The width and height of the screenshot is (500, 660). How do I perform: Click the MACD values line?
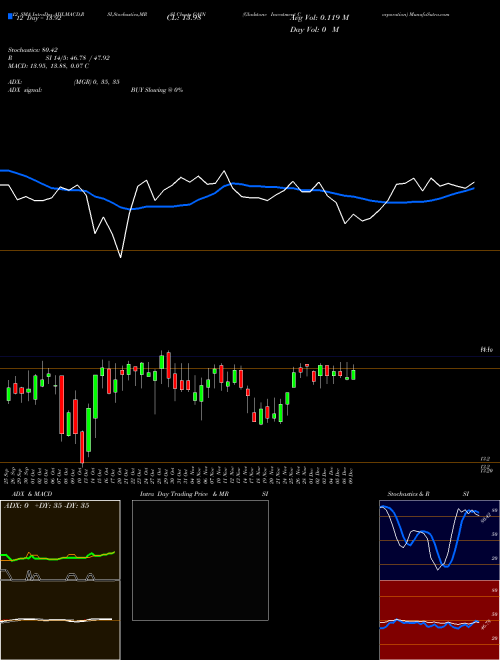point(48,66)
